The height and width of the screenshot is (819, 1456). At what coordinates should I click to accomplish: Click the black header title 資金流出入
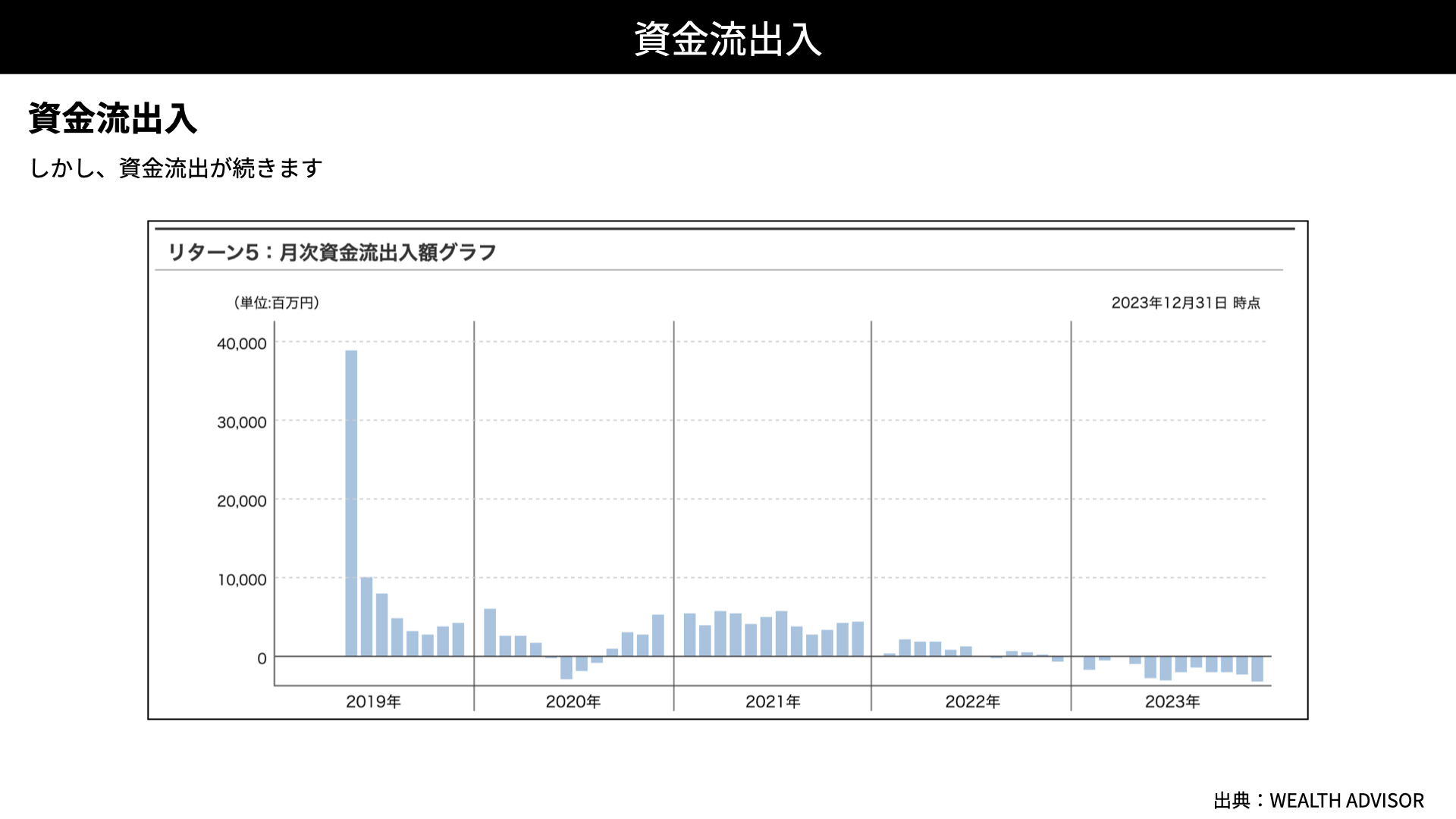pyautogui.click(x=728, y=39)
